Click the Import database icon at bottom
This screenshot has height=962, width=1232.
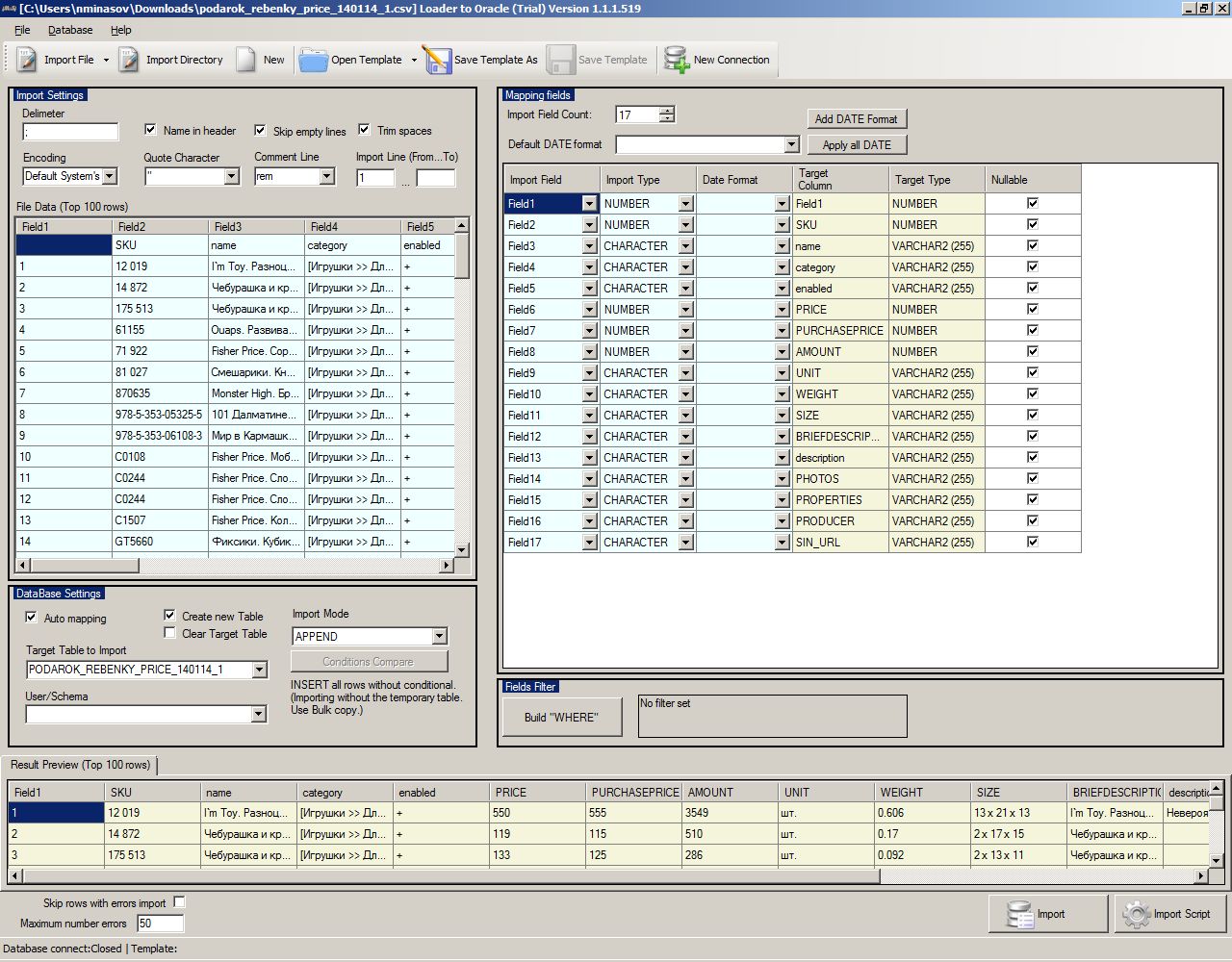coord(1020,914)
